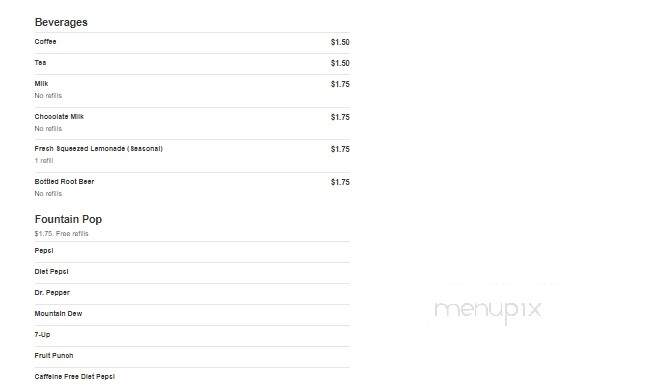
Task: Click the '$1.75. Free refills' subtitle
Action: coord(61,234)
